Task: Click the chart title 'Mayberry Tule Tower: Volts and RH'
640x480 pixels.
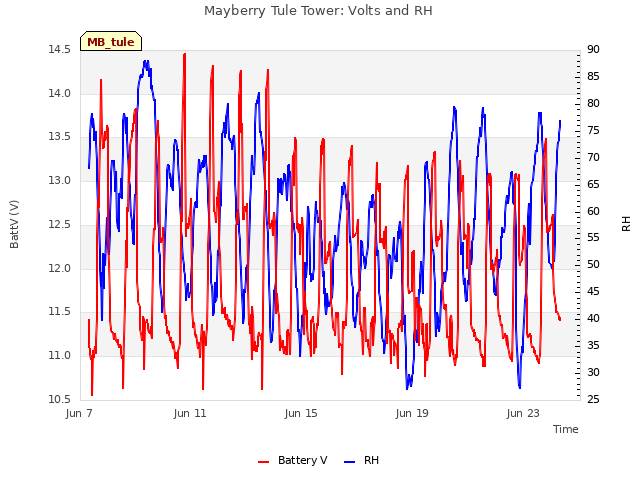Action: (318, 11)
